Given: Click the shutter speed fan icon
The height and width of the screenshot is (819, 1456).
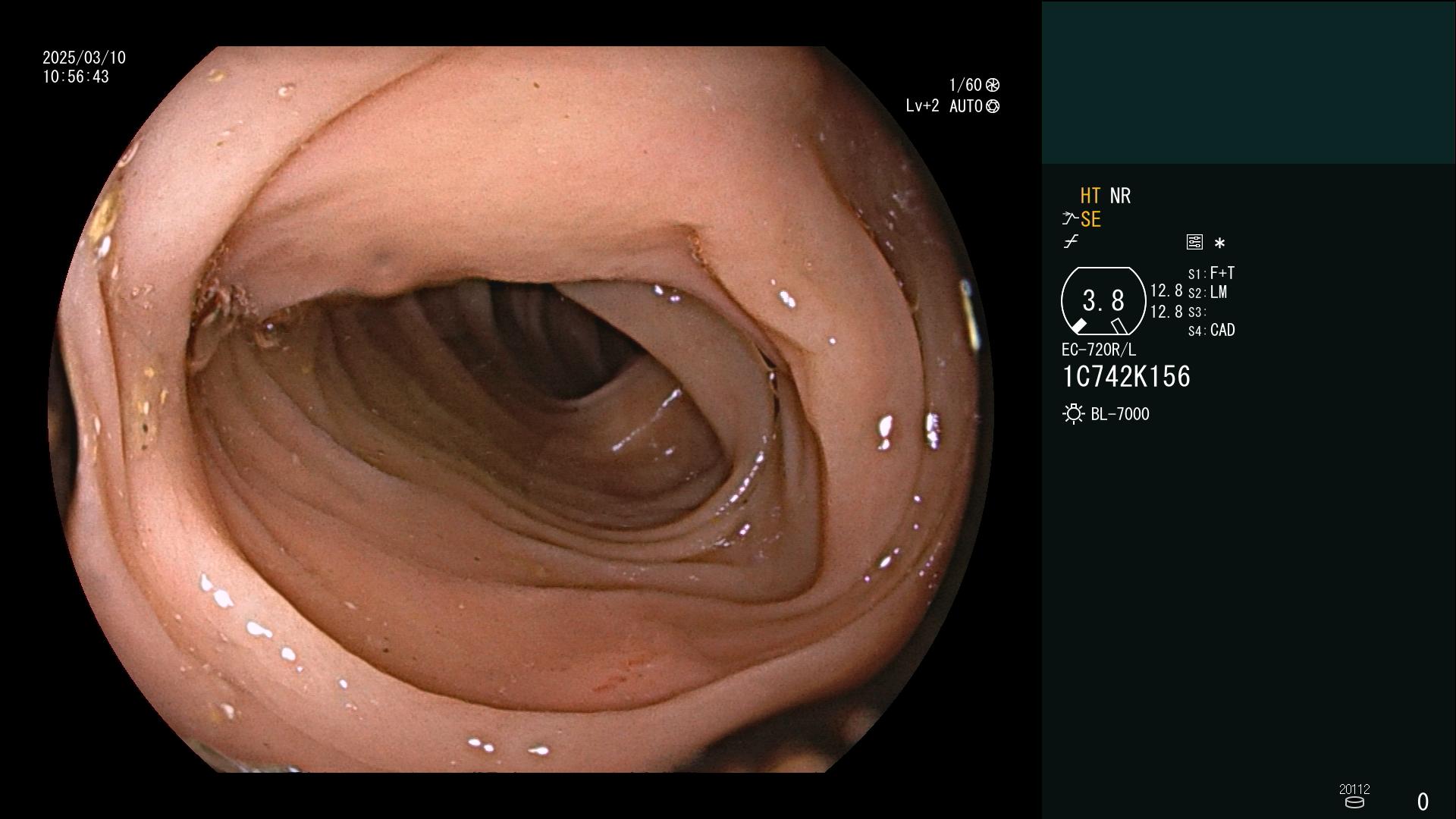Looking at the screenshot, I should [993, 85].
